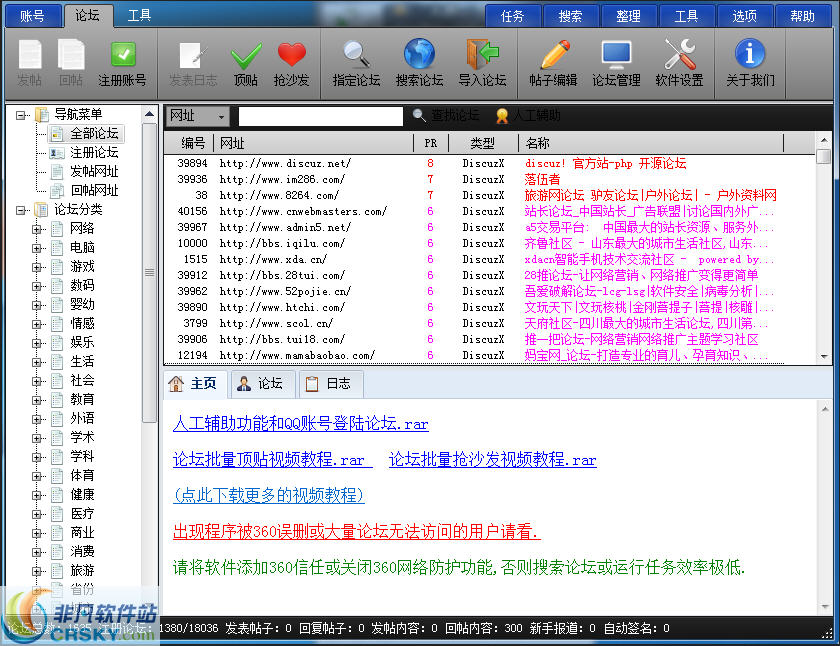840x646 pixels.
Task: Expand the 网络 category
Action: 36,229
